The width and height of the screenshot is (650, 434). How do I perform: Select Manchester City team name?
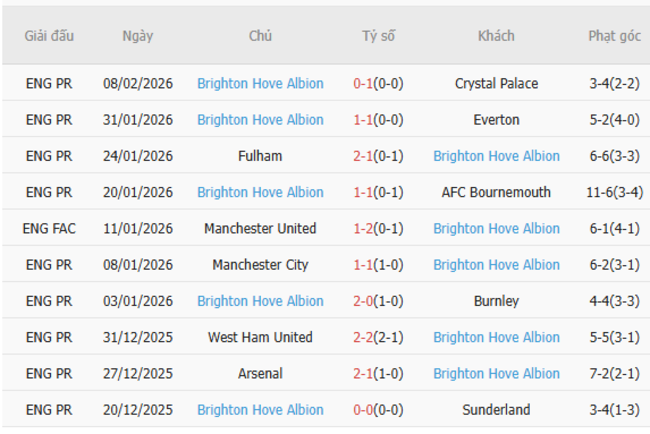coord(260,265)
